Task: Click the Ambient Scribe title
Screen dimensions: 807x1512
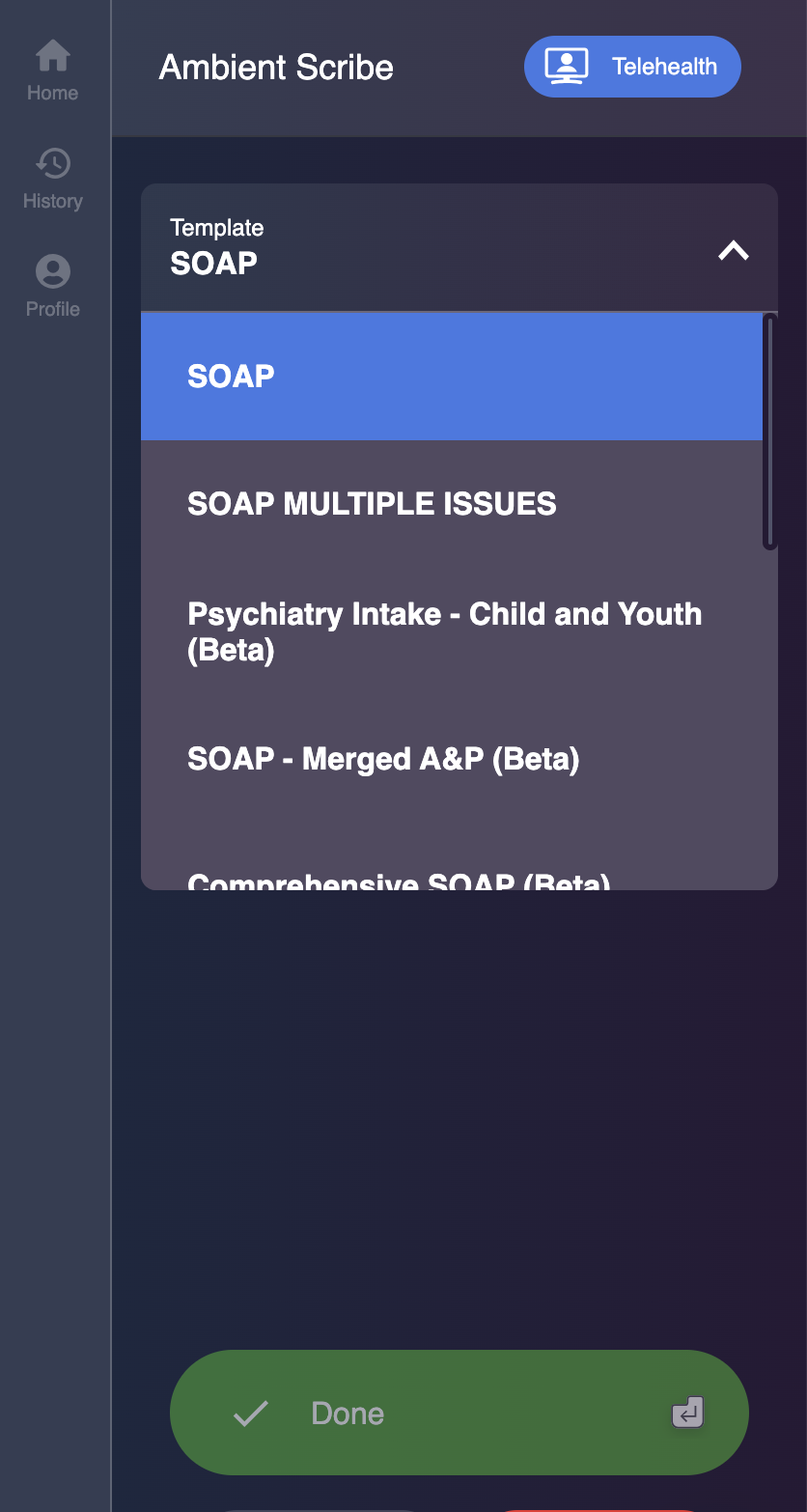Action: [276, 68]
